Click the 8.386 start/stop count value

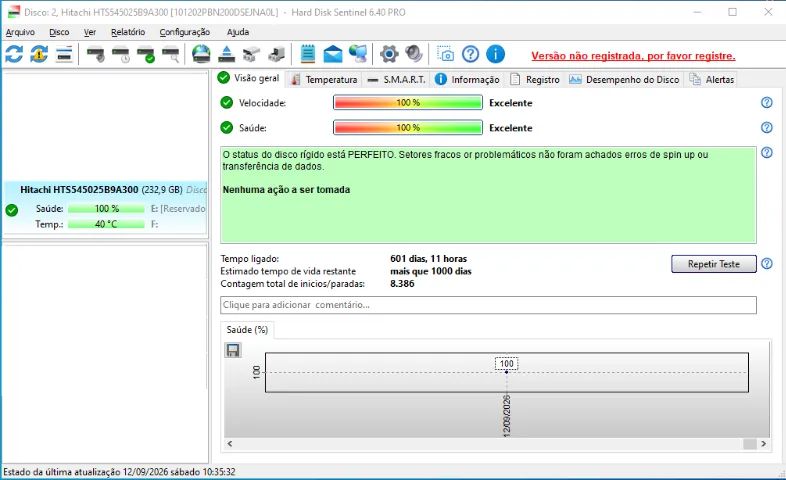(x=402, y=284)
